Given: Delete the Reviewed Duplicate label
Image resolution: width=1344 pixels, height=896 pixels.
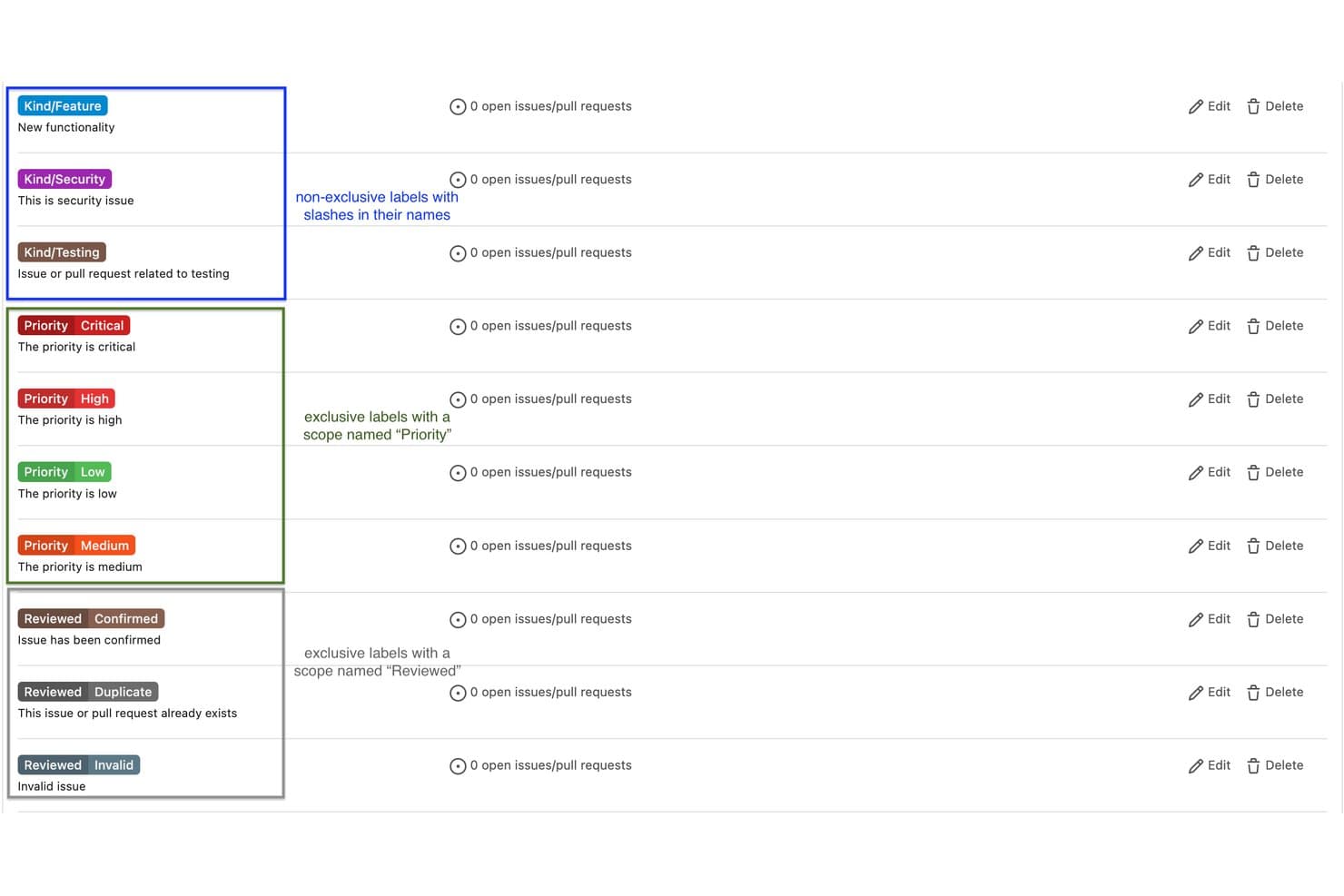Looking at the screenshot, I should click(1274, 693).
